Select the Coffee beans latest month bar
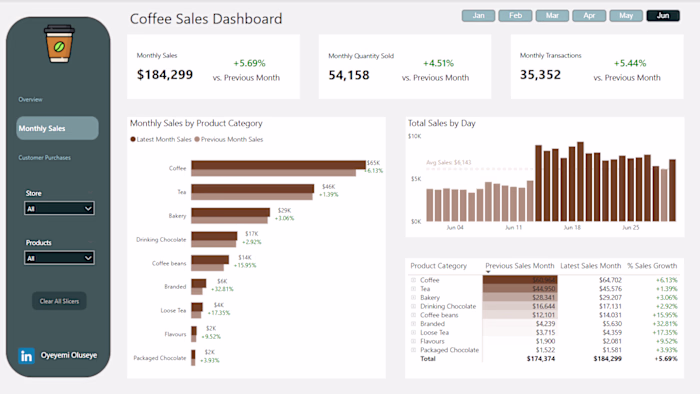 coord(210,260)
